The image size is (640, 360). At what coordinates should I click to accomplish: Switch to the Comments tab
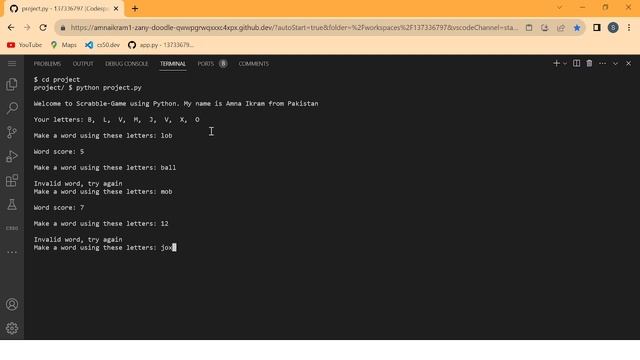click(253, 64)
